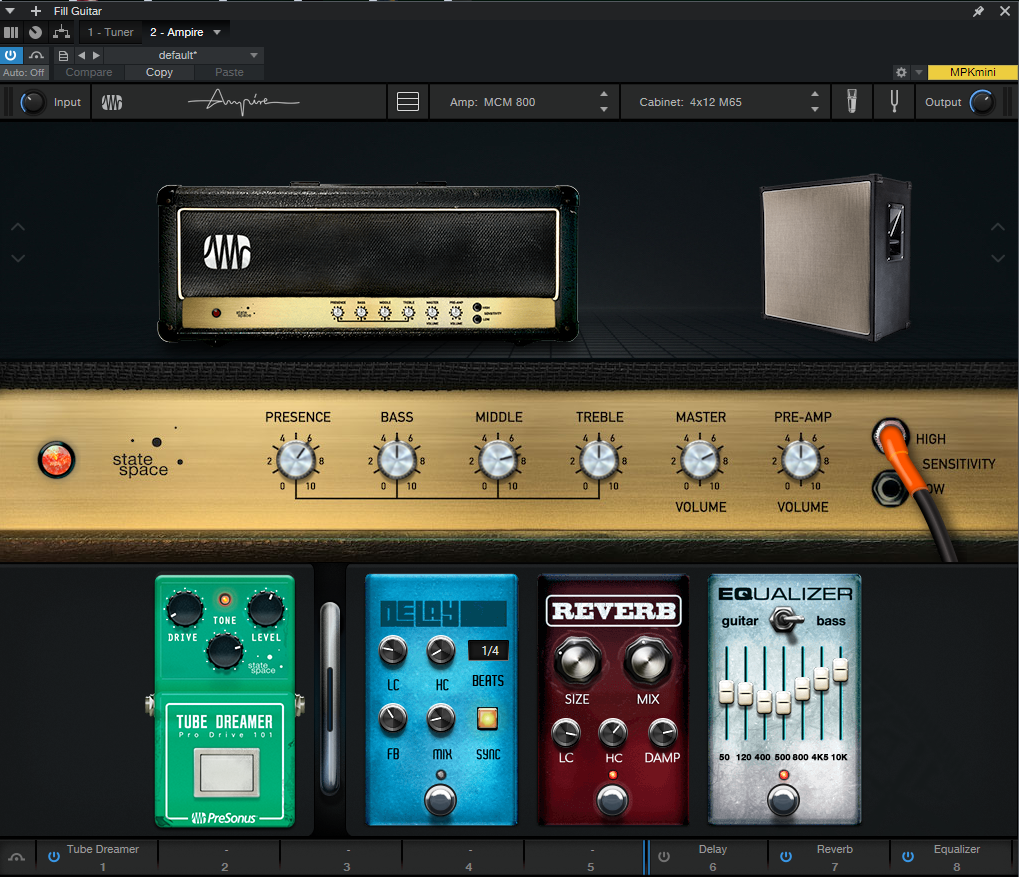The width and height of the screenshot is (1019, 877).
Task: Click the routing view icon
Action: click(x=36, y=32)
